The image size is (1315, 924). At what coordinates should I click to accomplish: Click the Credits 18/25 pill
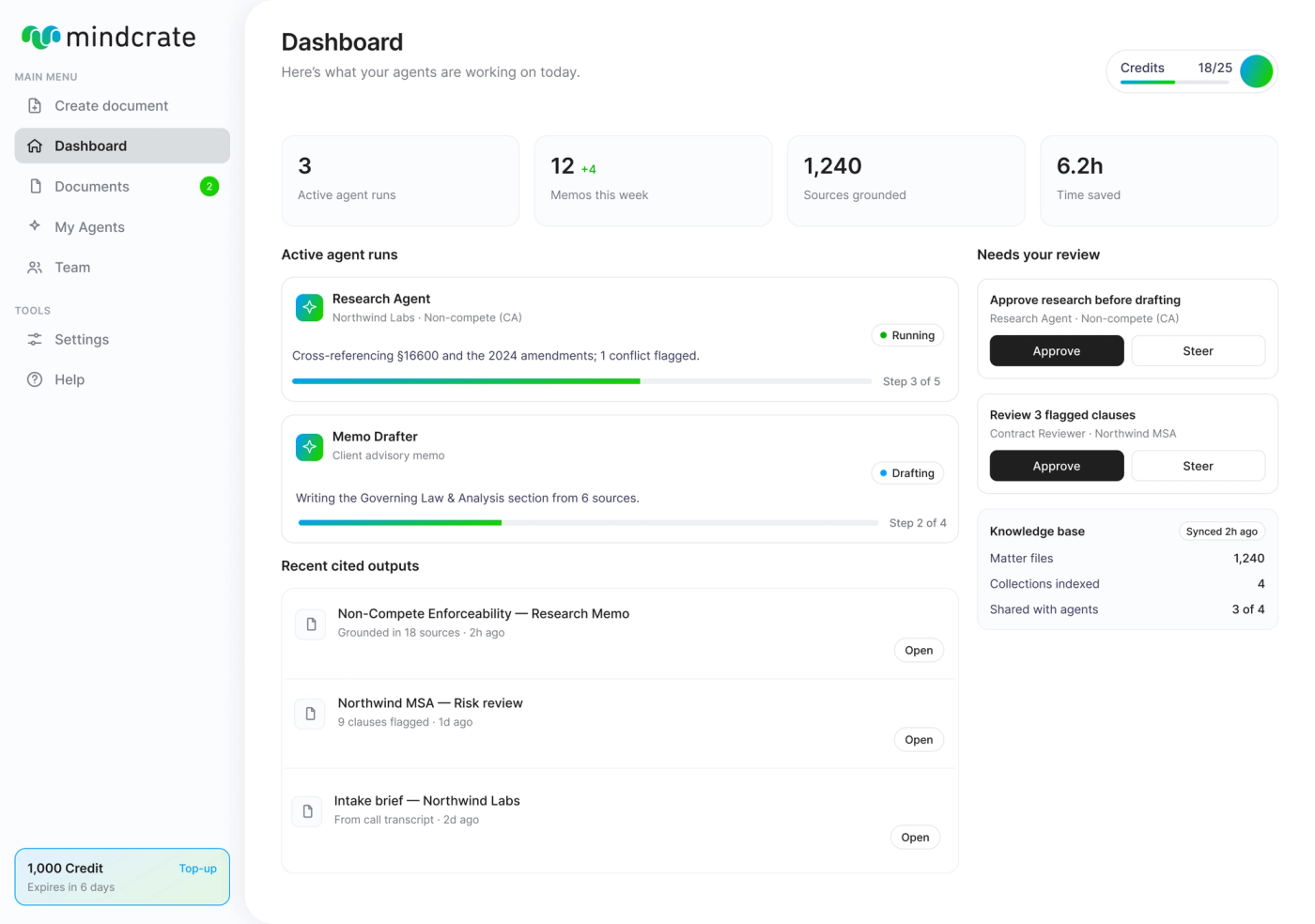[1192, 71]
